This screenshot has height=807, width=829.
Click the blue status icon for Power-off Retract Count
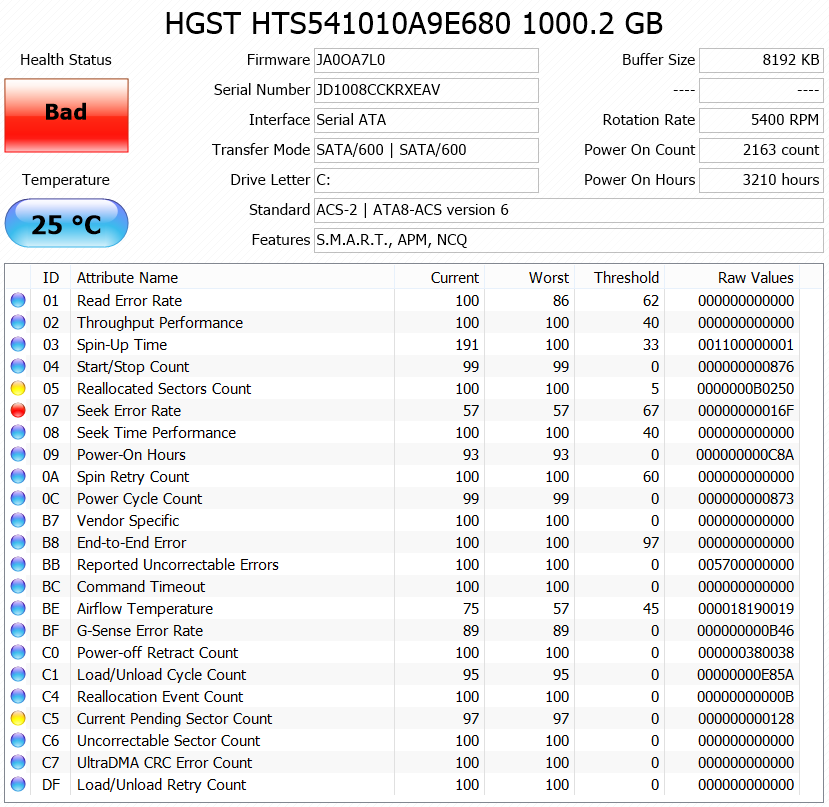click(x=18, y=653)
